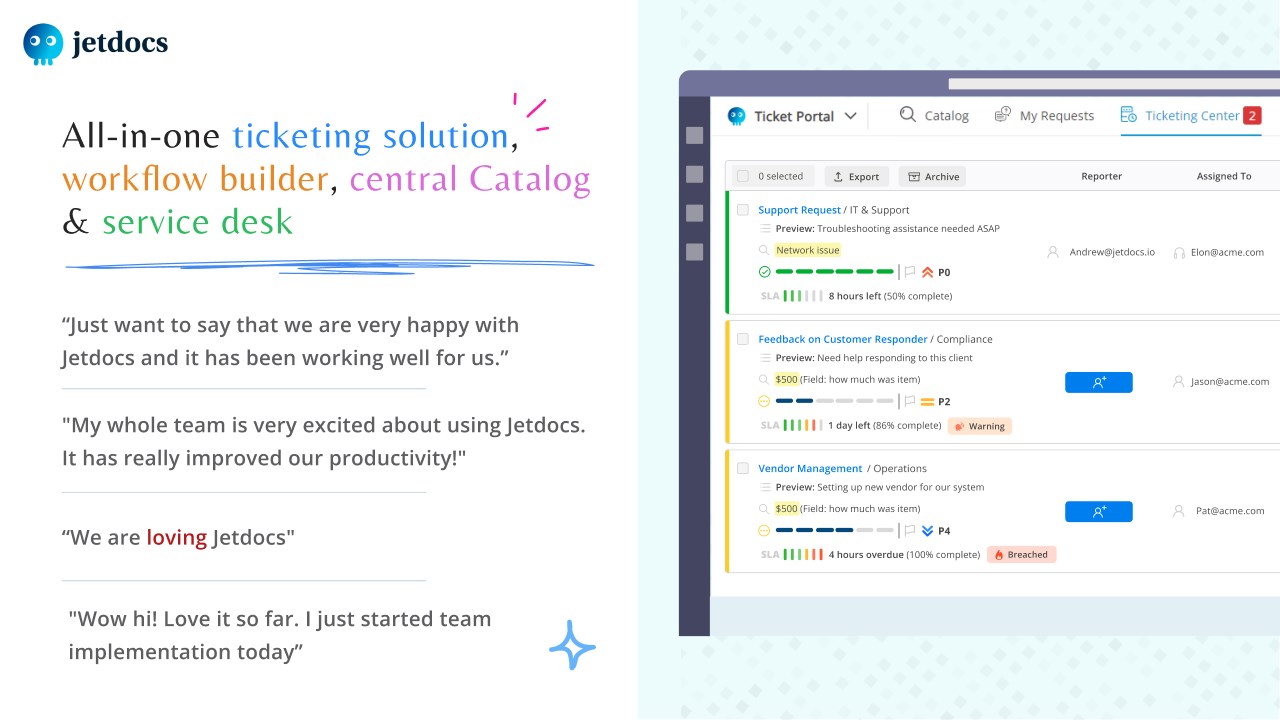Click the preview lines icon in Support Request ticket

(x=765, y=229)
